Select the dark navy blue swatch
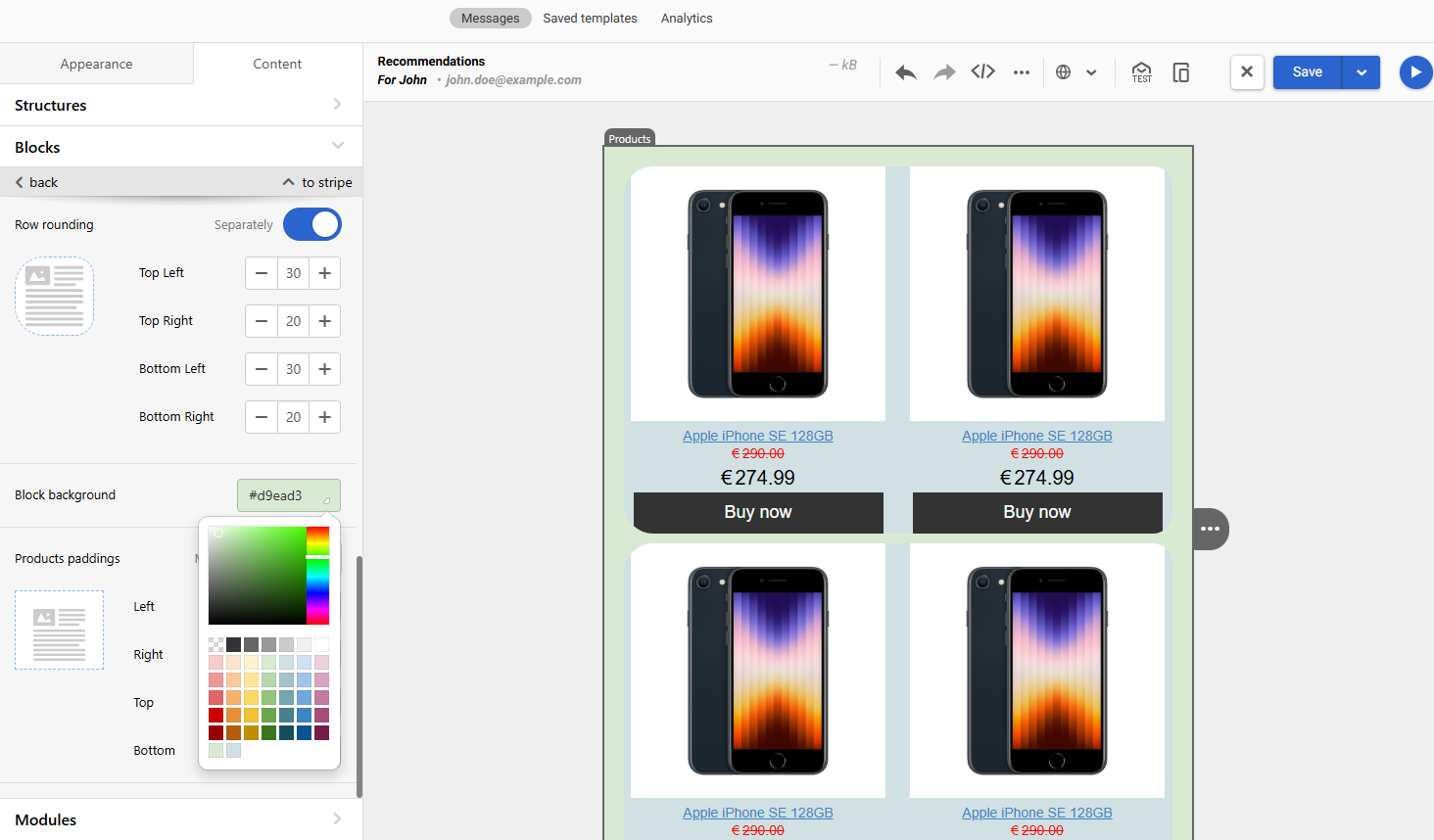Viewport: 1434px width, 840px height. point(304,732)
